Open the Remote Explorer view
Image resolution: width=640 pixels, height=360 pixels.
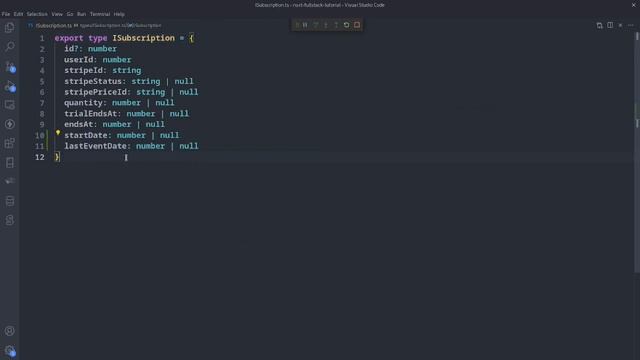point(9,105)
